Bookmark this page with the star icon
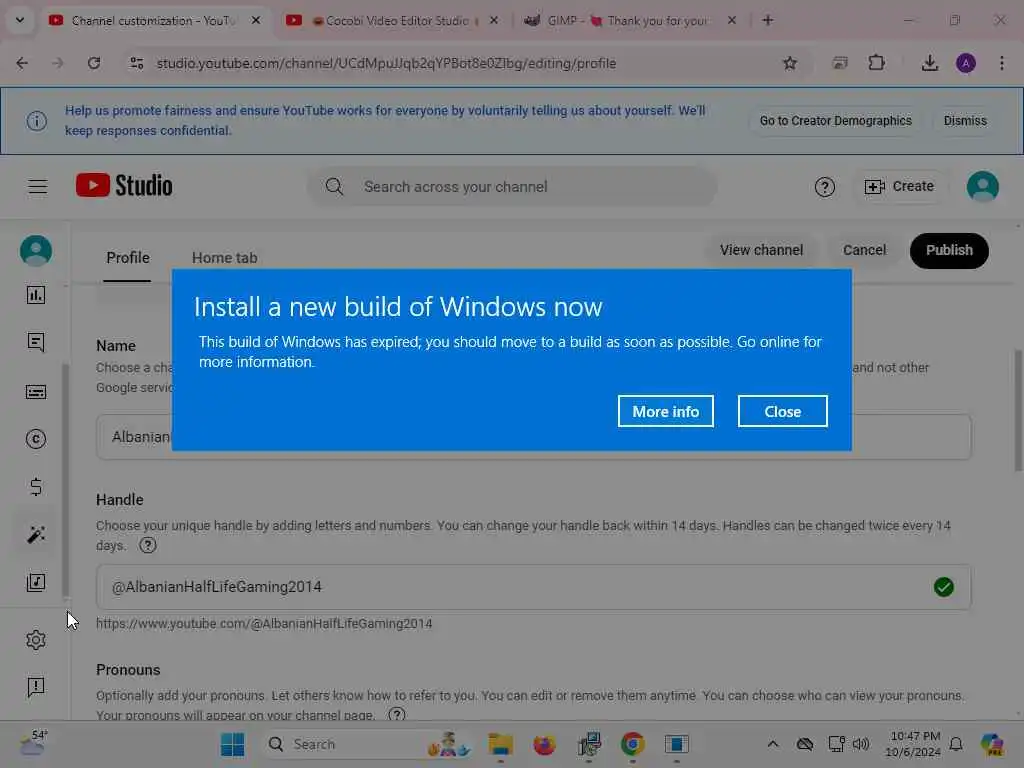 tap(790, 63)
